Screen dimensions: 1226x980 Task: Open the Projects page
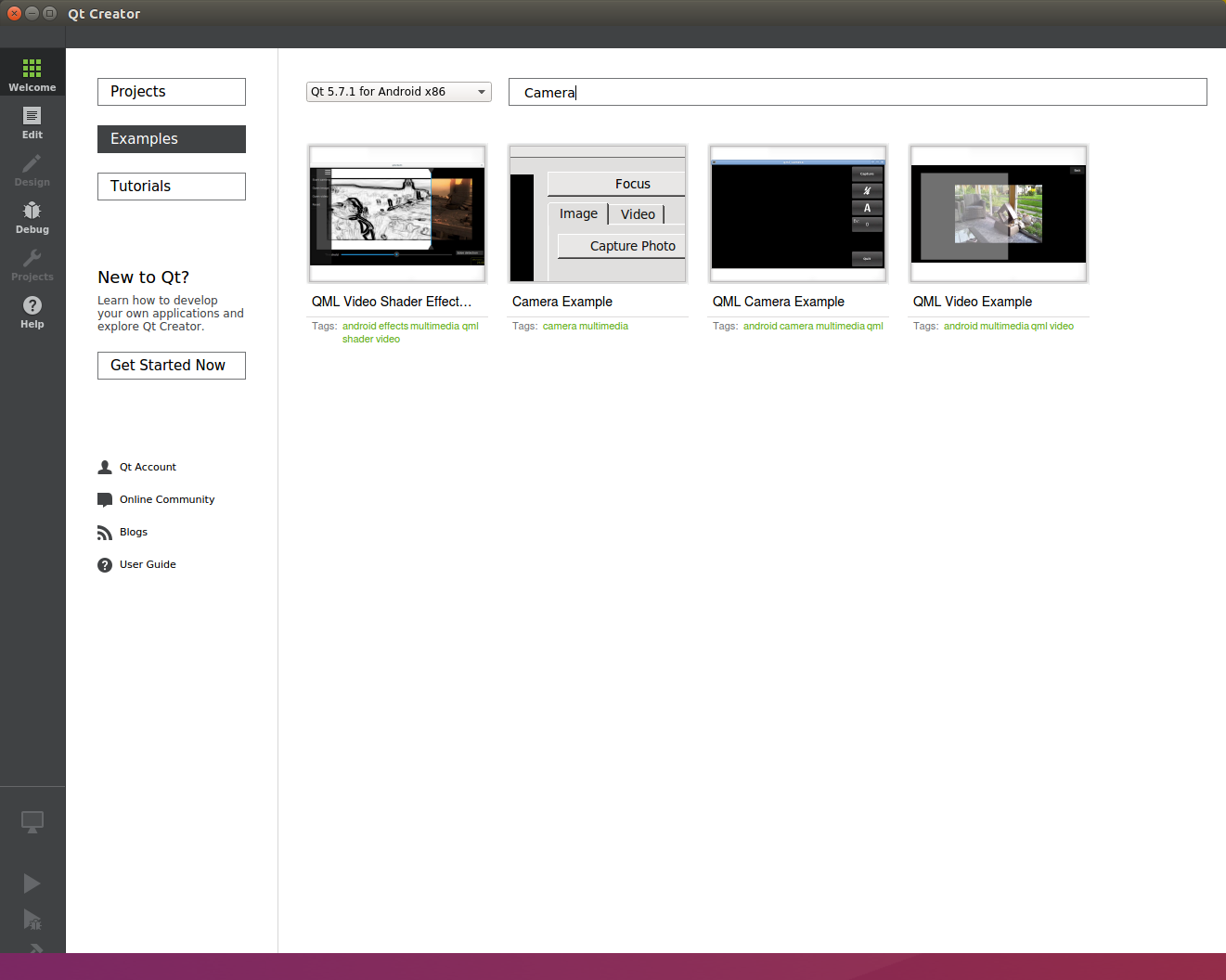tap(172, 92)
